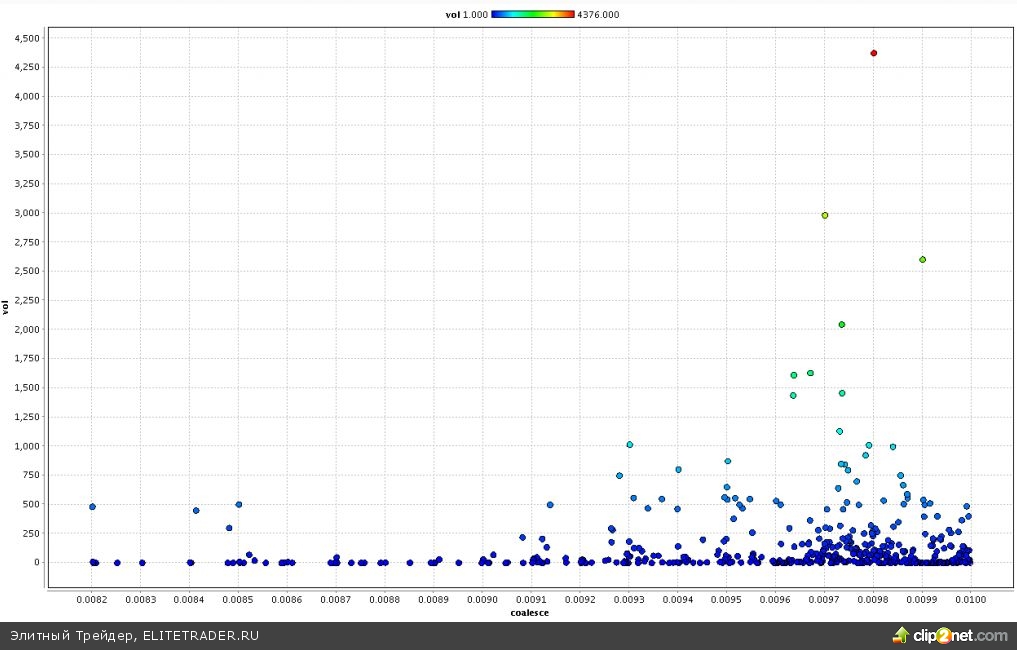1017x650 pixels.
Task: Click the vol color gradient legend bar
Action: tap(533, 14)
